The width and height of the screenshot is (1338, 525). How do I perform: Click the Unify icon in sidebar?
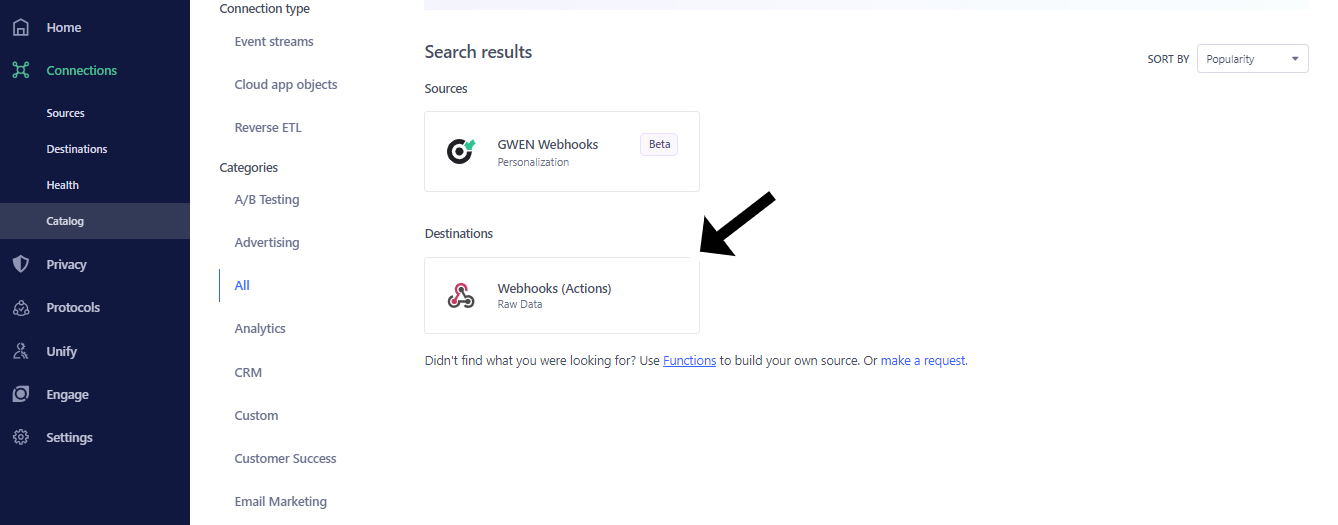[21, 351]
